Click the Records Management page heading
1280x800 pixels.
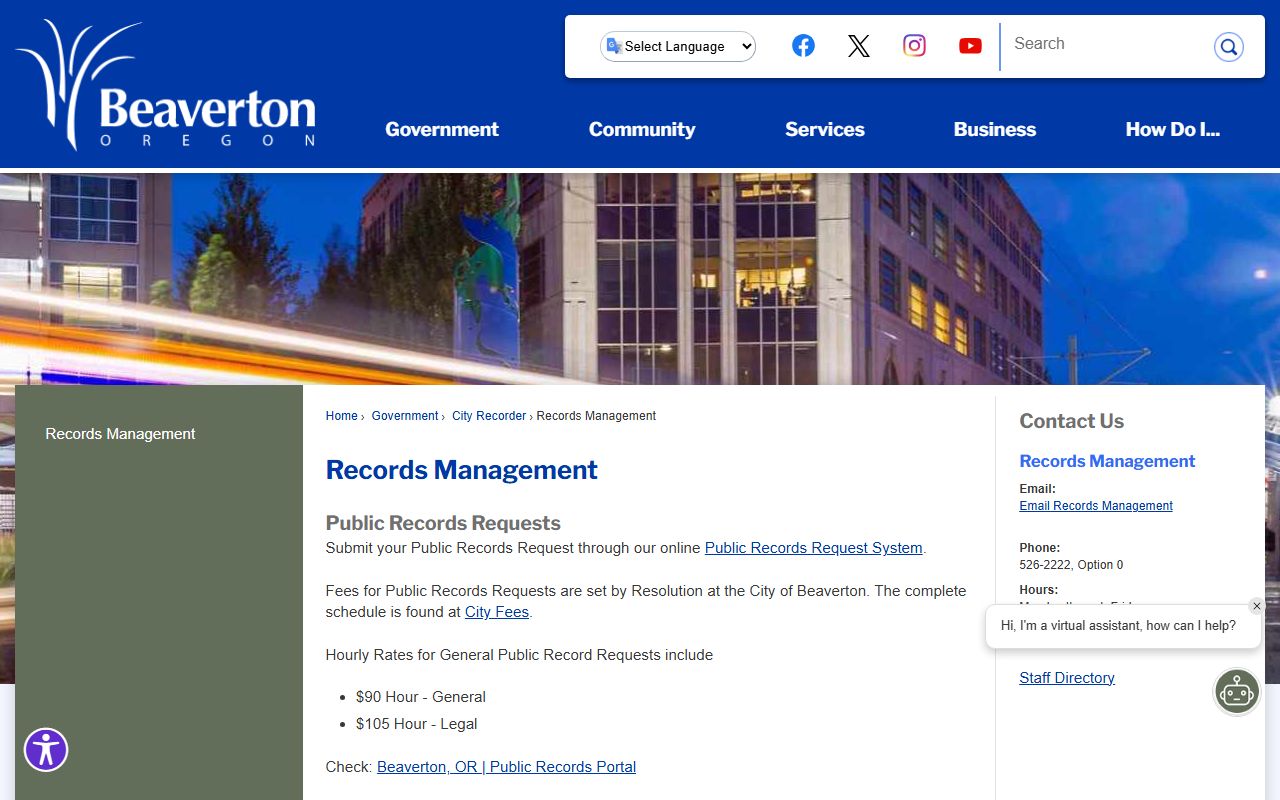click(462, 470)
